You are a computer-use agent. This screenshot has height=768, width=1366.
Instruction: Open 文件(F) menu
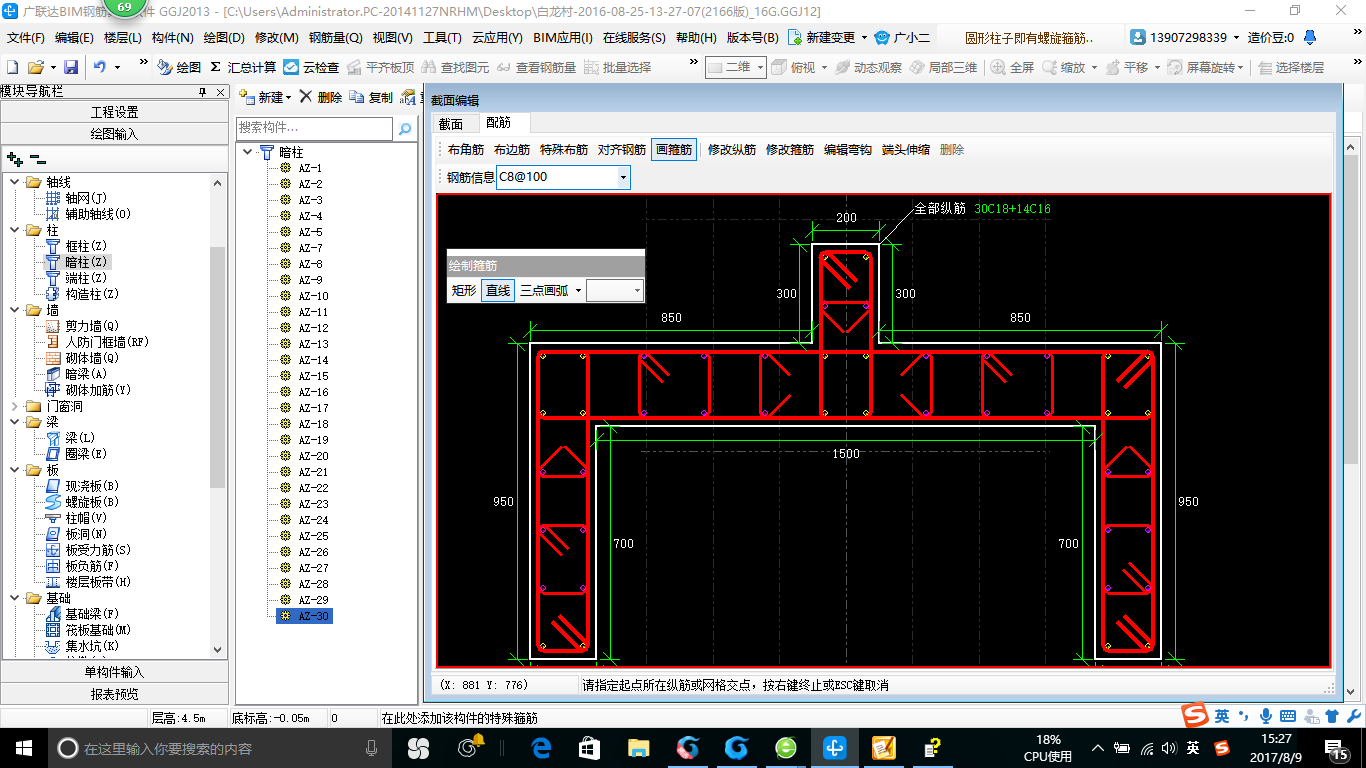click(26, 38)
